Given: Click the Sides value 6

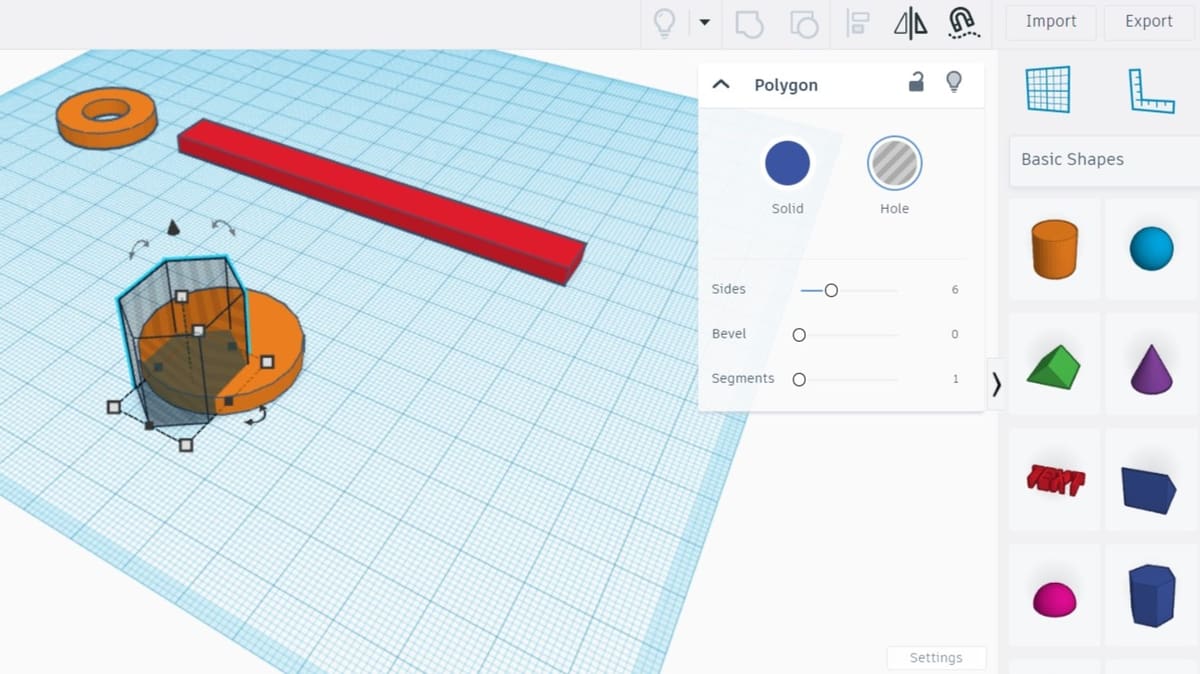Looking at the screenshot, I should [955, 290].
